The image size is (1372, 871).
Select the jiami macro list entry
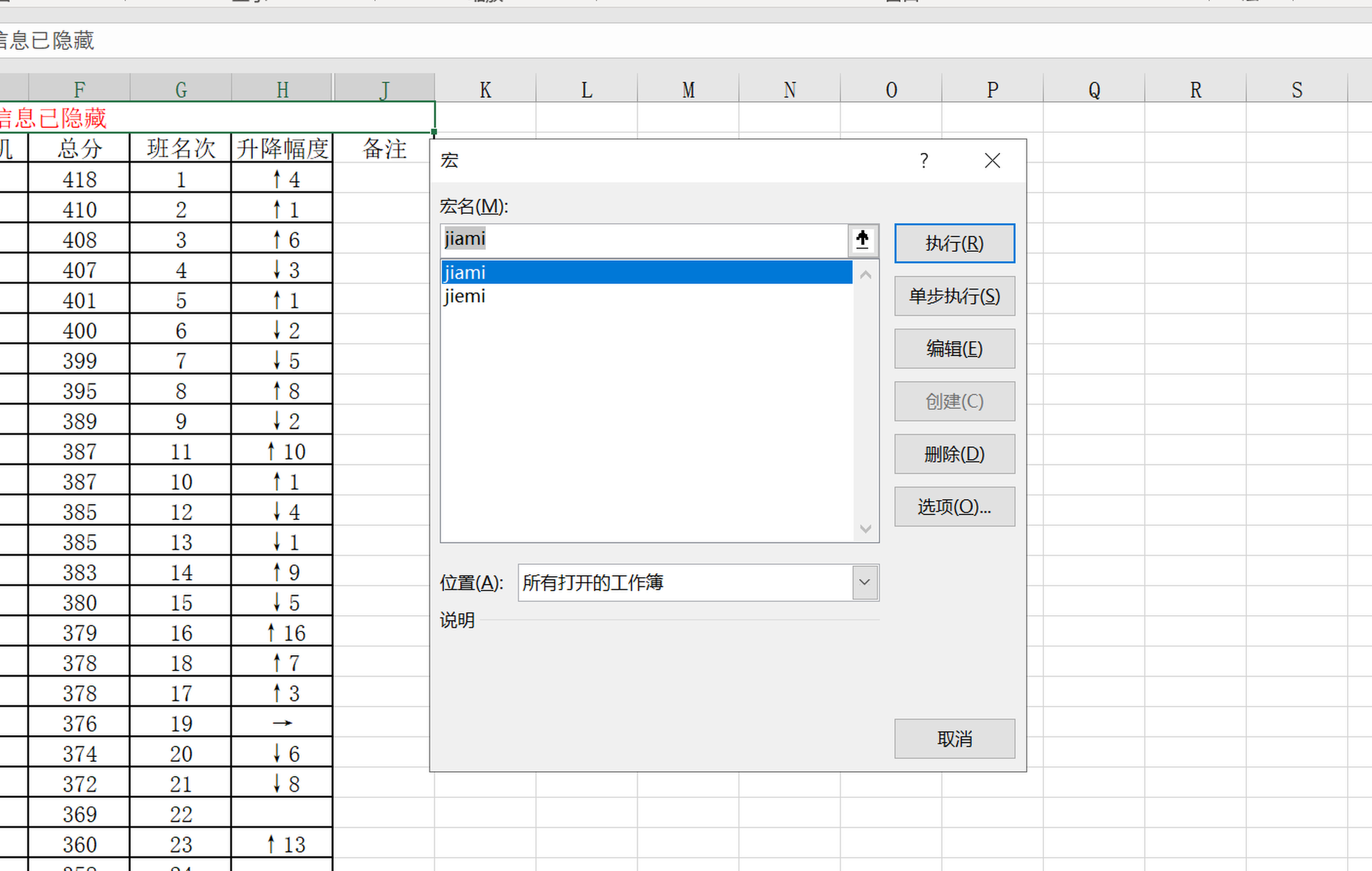(x=646, y=272)
